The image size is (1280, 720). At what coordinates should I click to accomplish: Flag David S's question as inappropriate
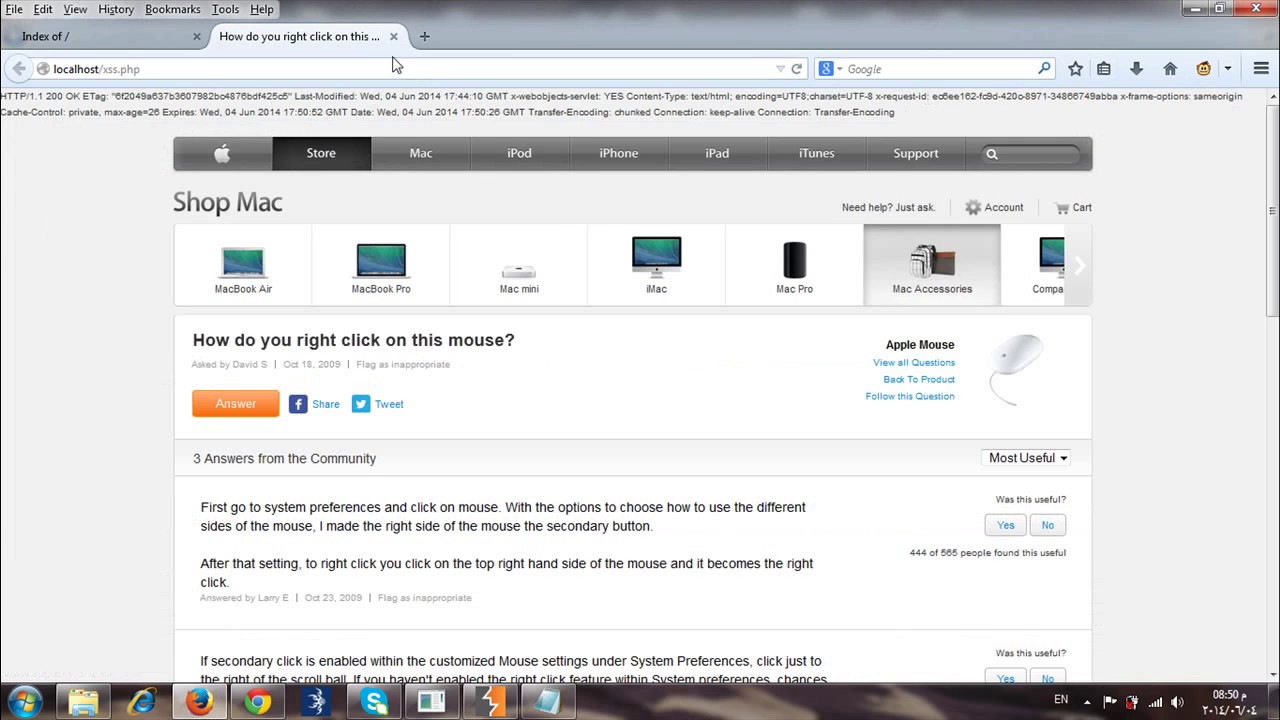pyautogui.click(x=403, y=365)
